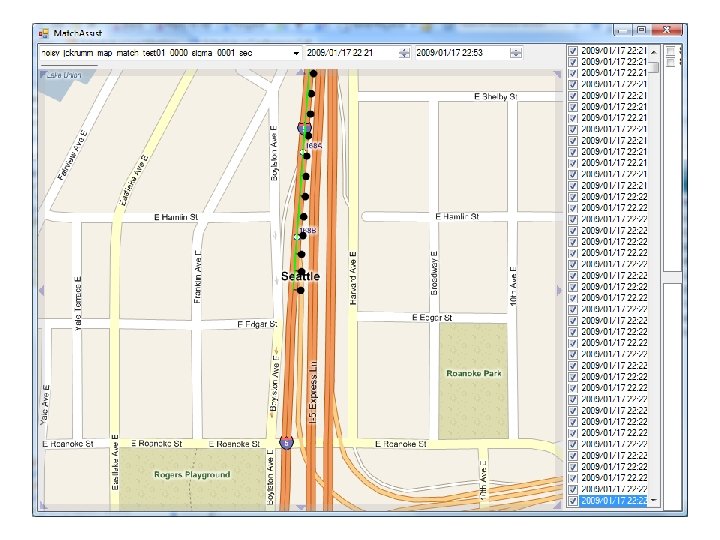This screenshot has width=720, height=540.
Task: Uncheck the checkbox of the highlighted timestamp row
Action: coord(573,501)
